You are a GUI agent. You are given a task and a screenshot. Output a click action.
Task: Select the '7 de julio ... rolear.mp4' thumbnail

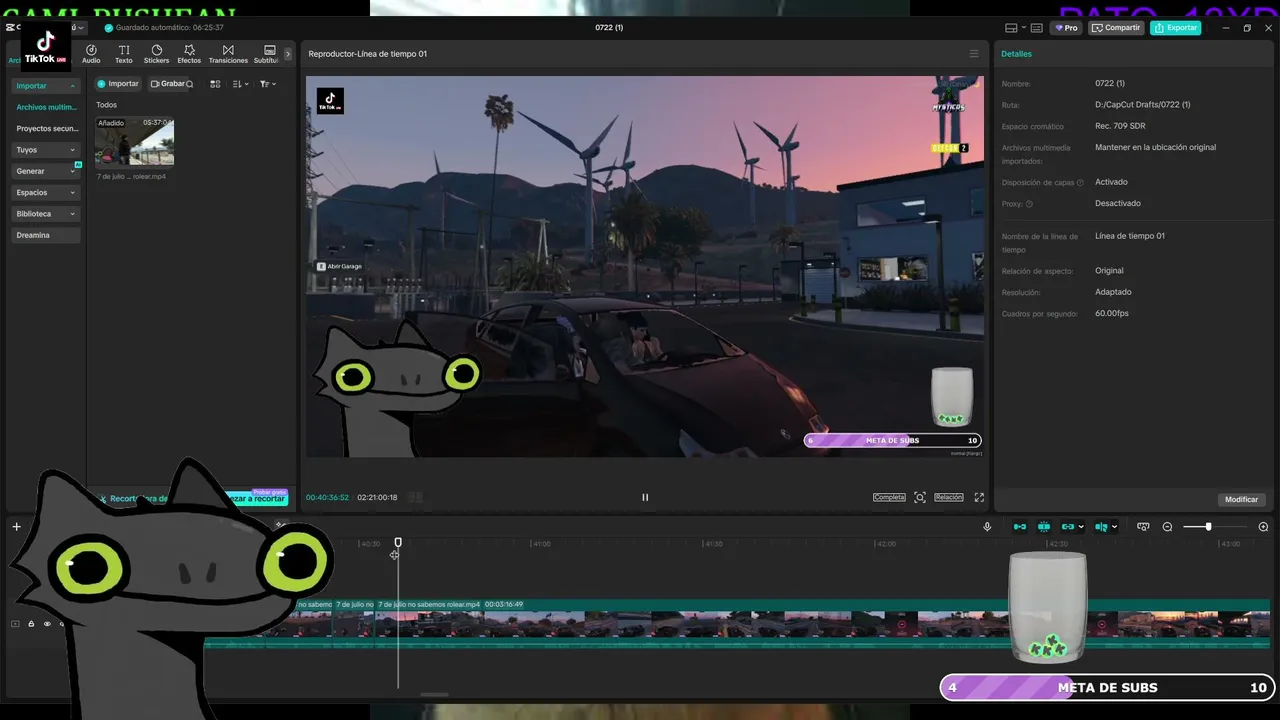(x=134, y=142)
